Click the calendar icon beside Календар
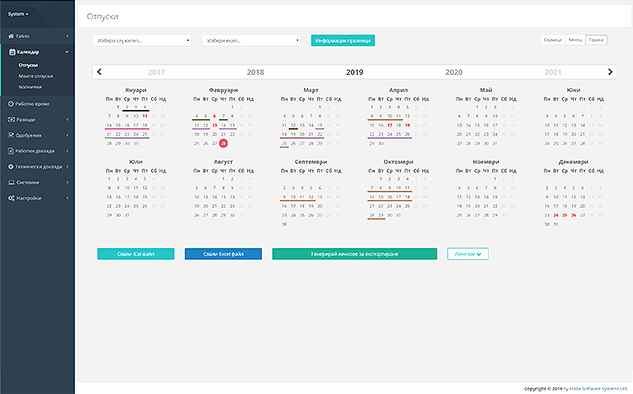 tap(12, 52)
